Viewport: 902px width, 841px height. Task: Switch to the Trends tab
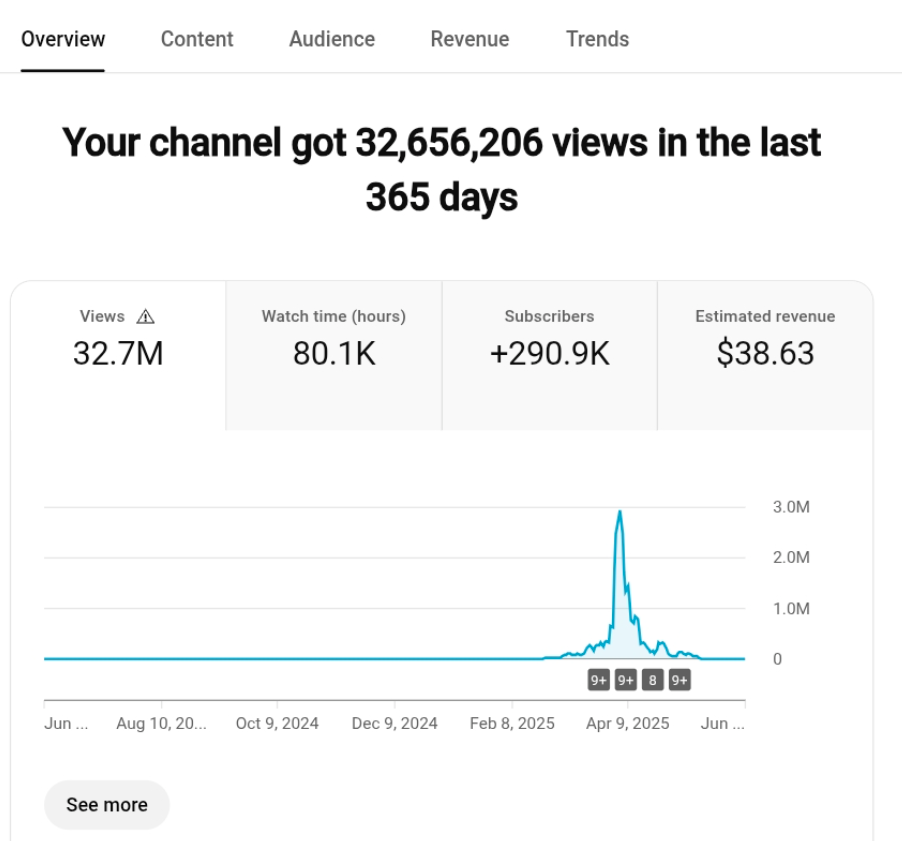[x=597, y=39]
